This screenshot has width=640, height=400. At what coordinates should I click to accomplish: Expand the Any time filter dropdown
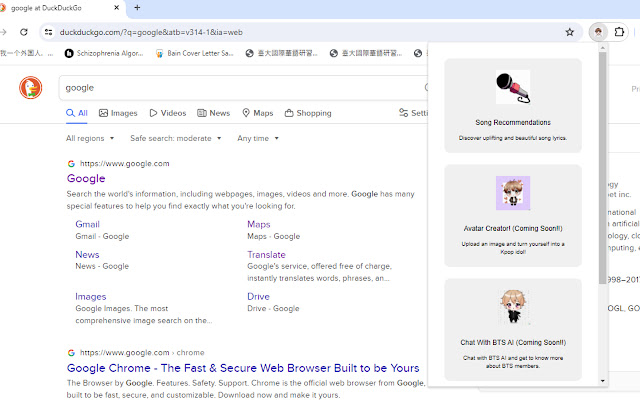tap(258, 138)
